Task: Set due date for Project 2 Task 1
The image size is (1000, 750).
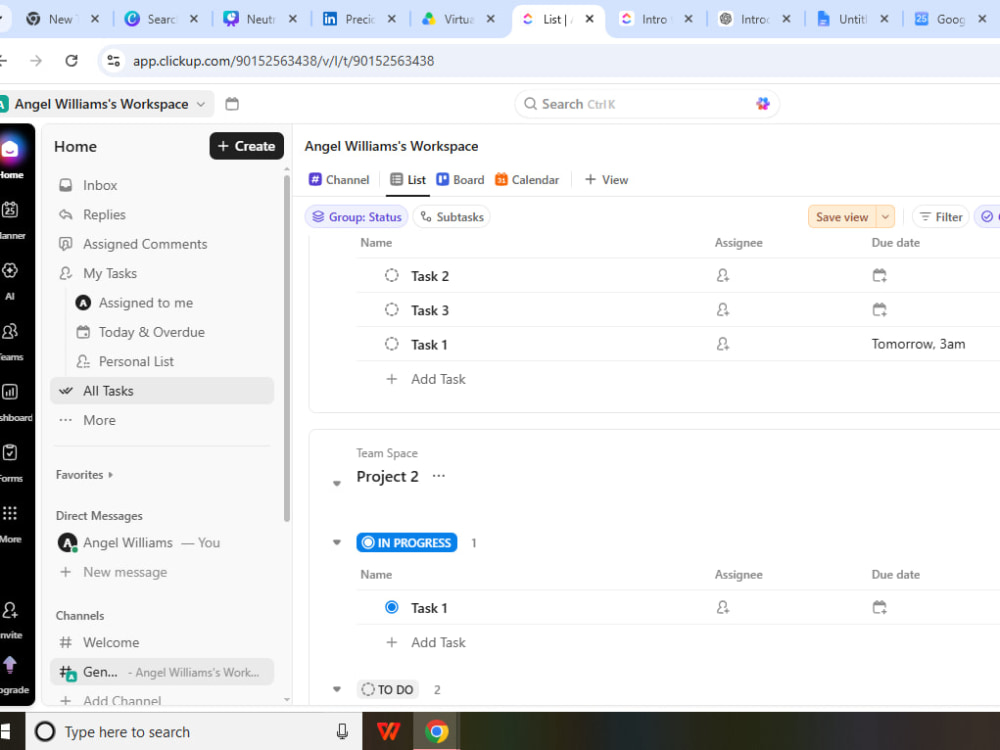Action: coord(879,608)
